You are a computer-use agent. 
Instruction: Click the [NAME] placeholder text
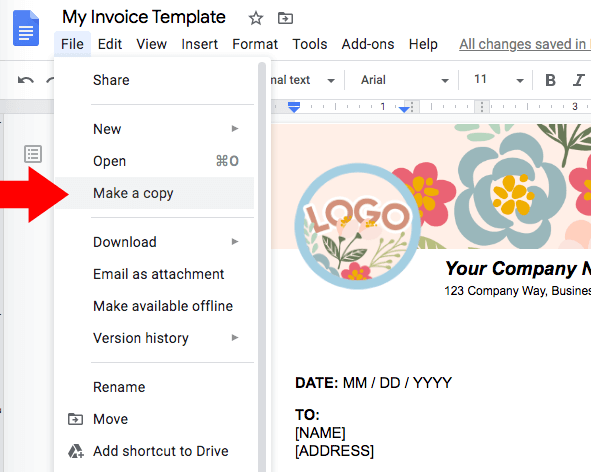(x=320, y=433)
